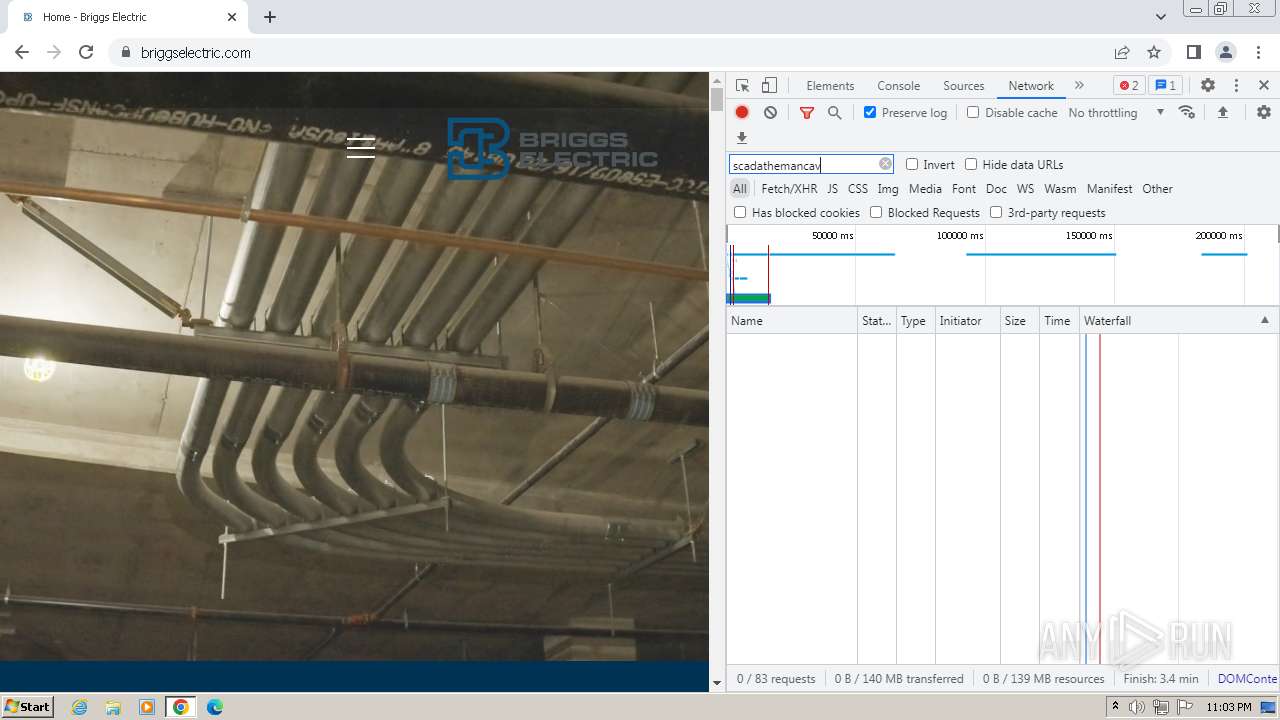1280x720 pixels.
Task: Click the DevTools inspect element picker icon
Action: 742,85
